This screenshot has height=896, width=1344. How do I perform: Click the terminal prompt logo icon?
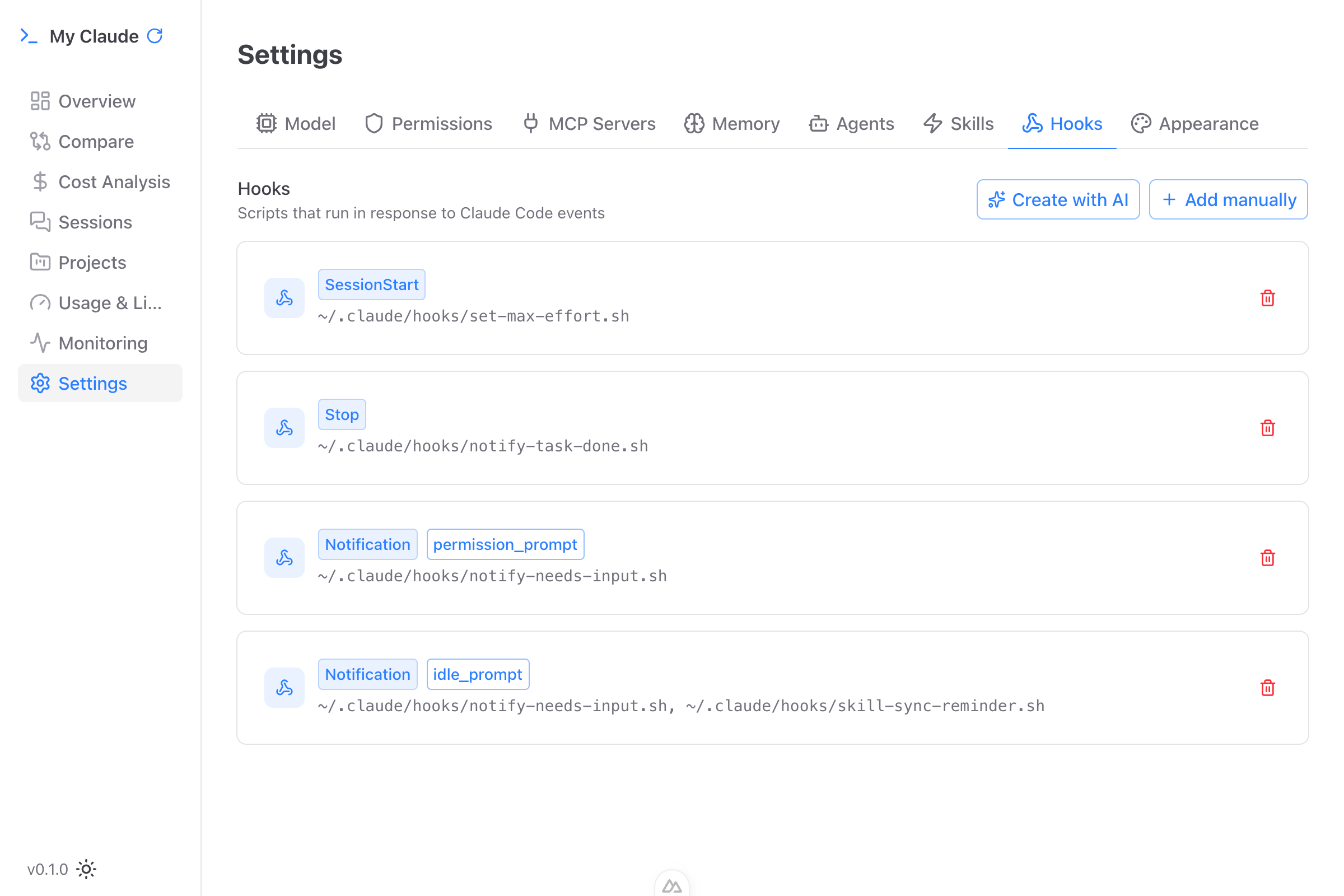point(29,36)
